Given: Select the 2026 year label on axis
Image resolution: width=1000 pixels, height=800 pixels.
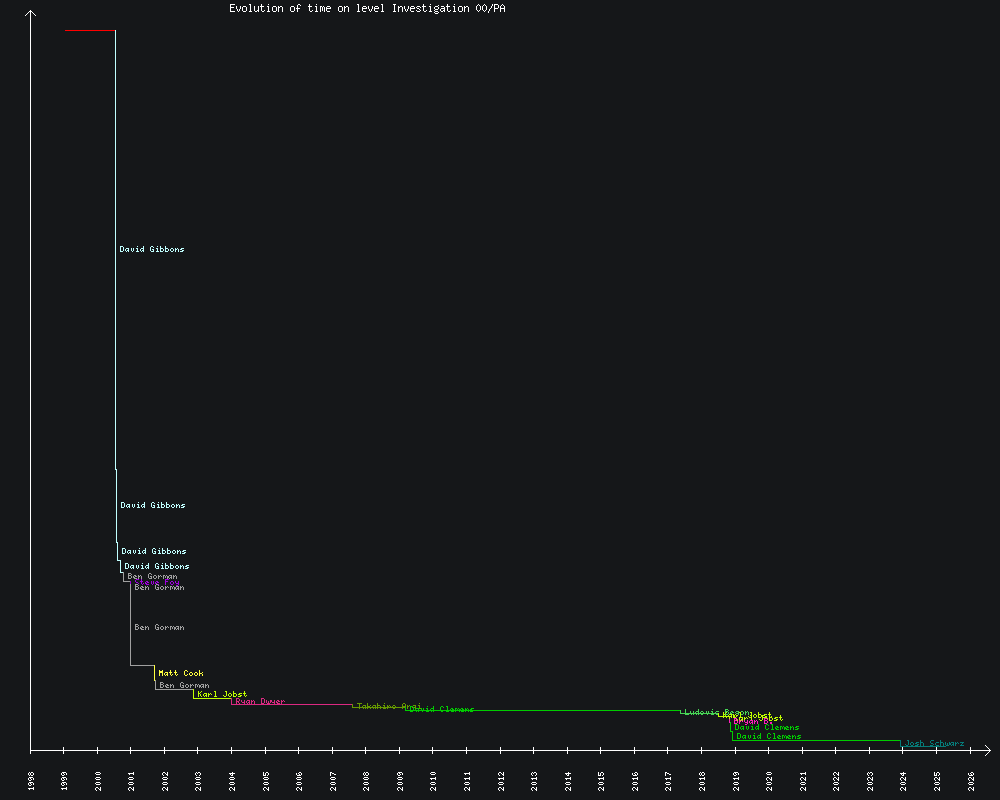Looking at the screenshot, I should [971, 780].
